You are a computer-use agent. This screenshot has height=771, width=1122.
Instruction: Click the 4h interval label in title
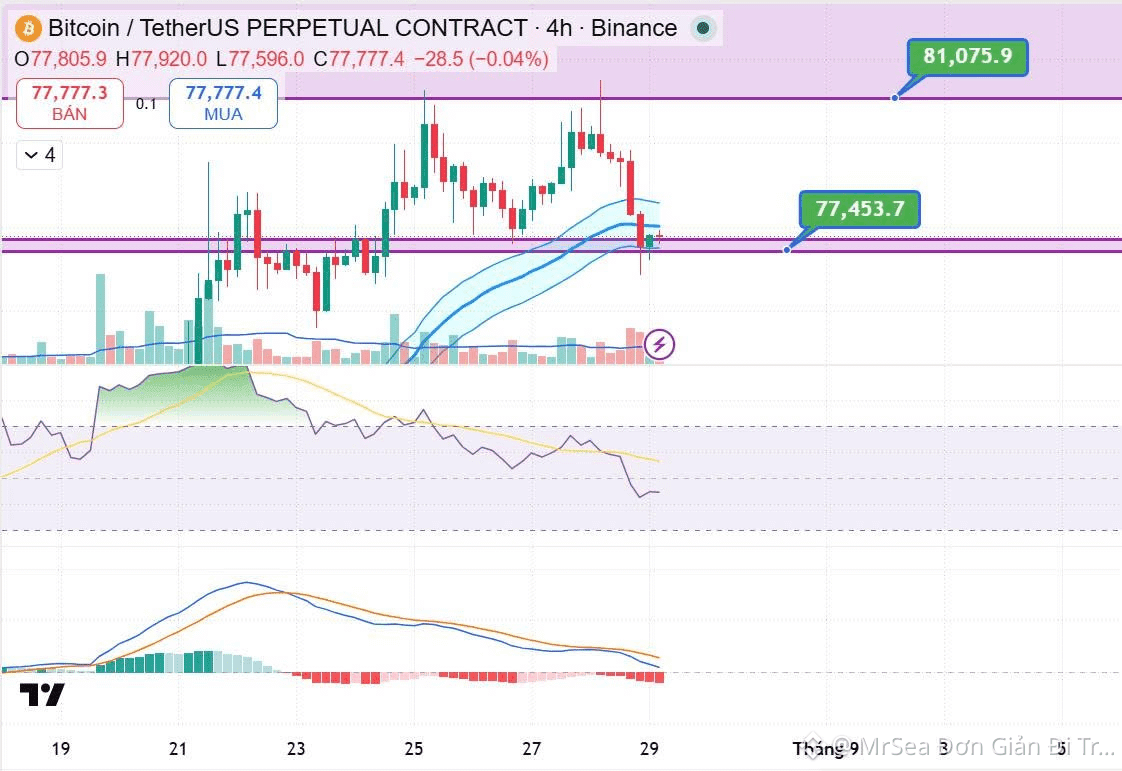point(559,28)
